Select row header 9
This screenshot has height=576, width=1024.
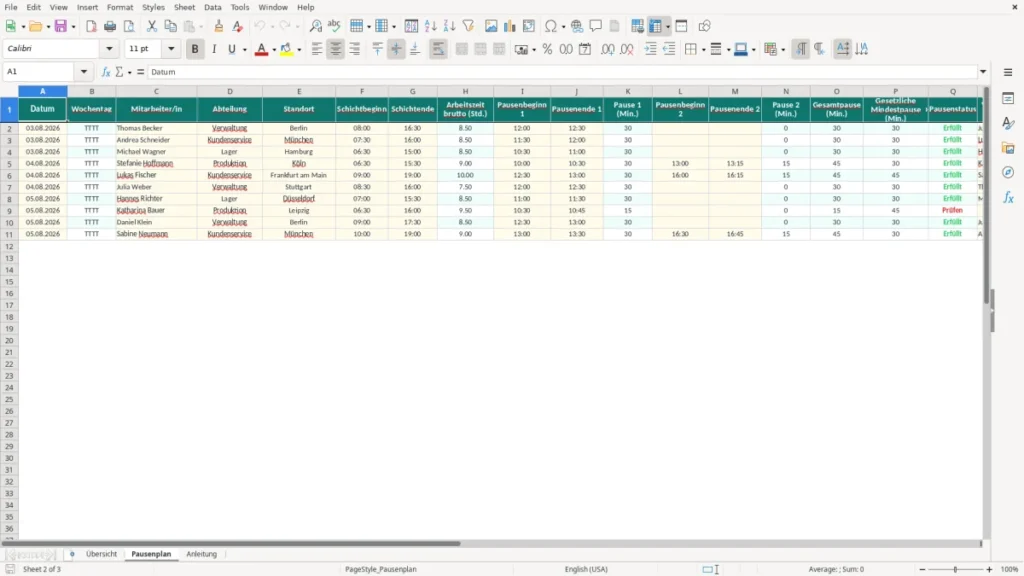(9, 210)
